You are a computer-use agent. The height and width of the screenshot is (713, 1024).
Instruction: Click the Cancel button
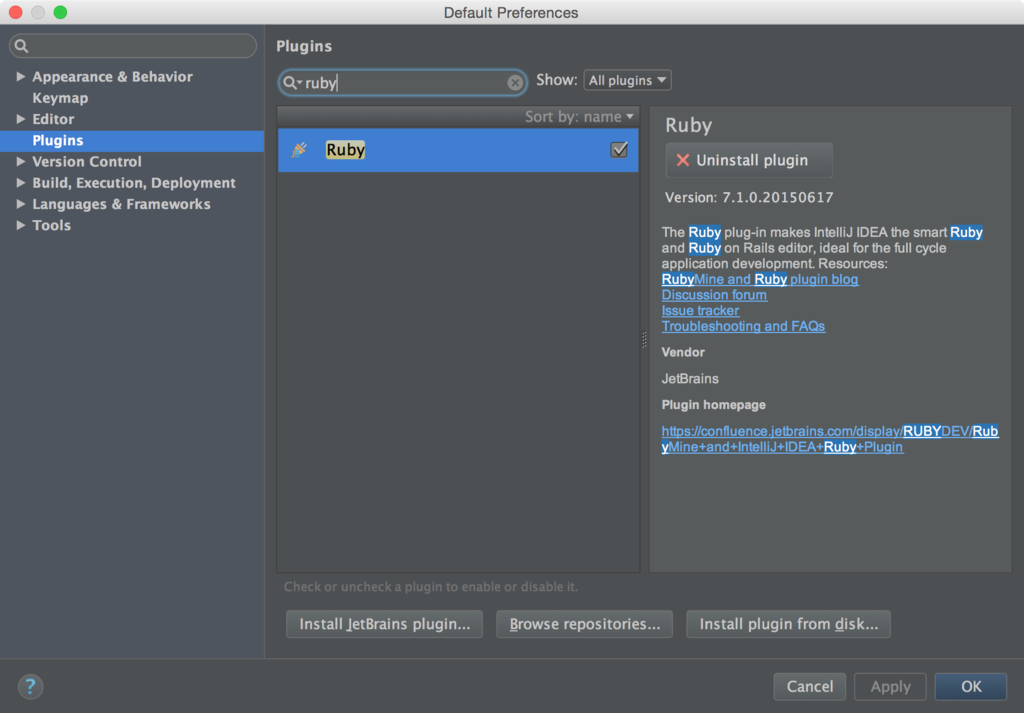[810, 686]
